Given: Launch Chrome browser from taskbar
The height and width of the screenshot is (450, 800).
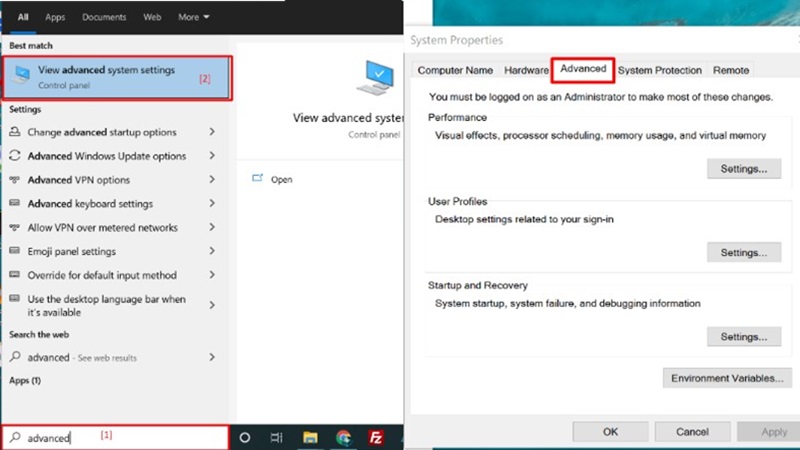Looking at the screenshot, I should coord(343,437).
